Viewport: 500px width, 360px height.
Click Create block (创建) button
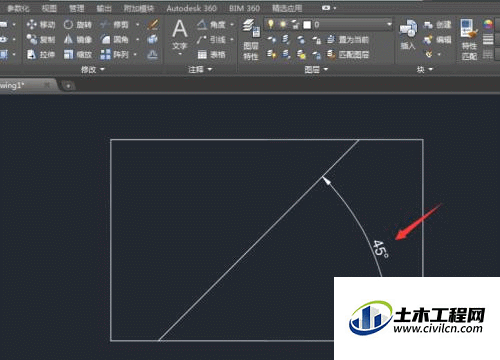tap(437, 24)
